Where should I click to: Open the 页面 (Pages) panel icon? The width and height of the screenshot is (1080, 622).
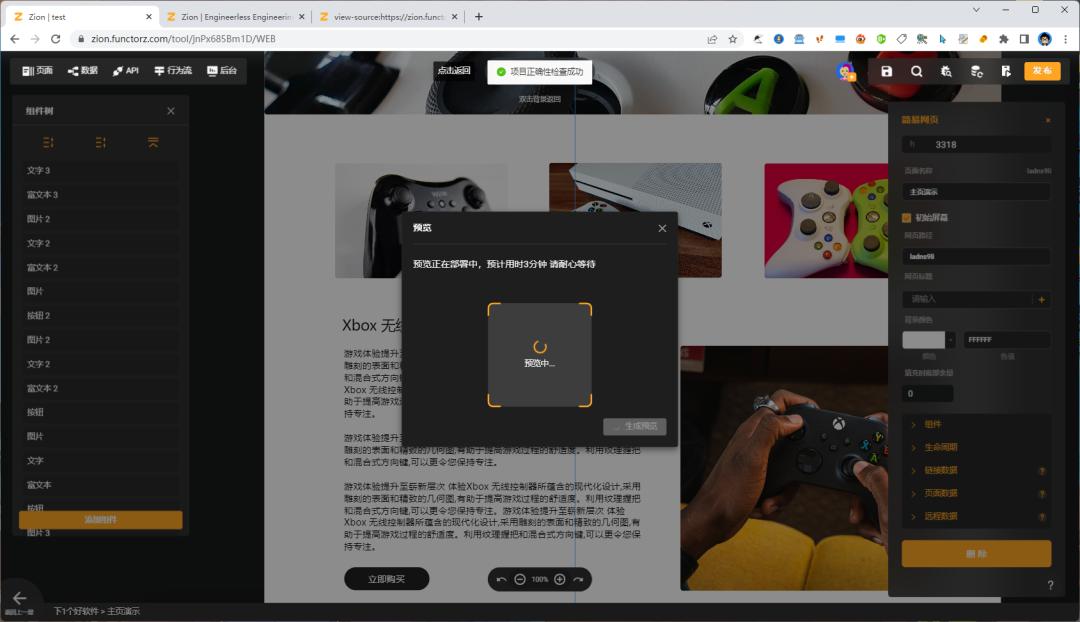[38, 71]
